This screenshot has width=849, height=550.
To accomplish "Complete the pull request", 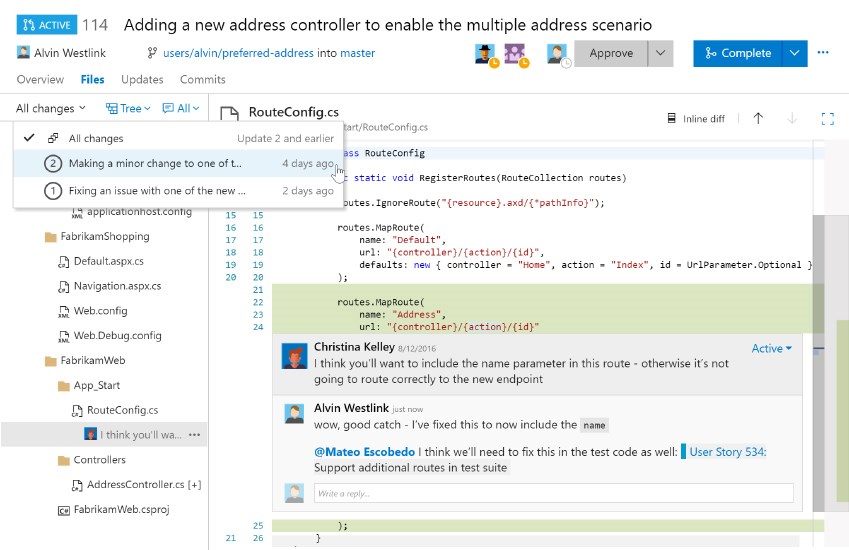I will pyautogui.click(x=737, y=53).
